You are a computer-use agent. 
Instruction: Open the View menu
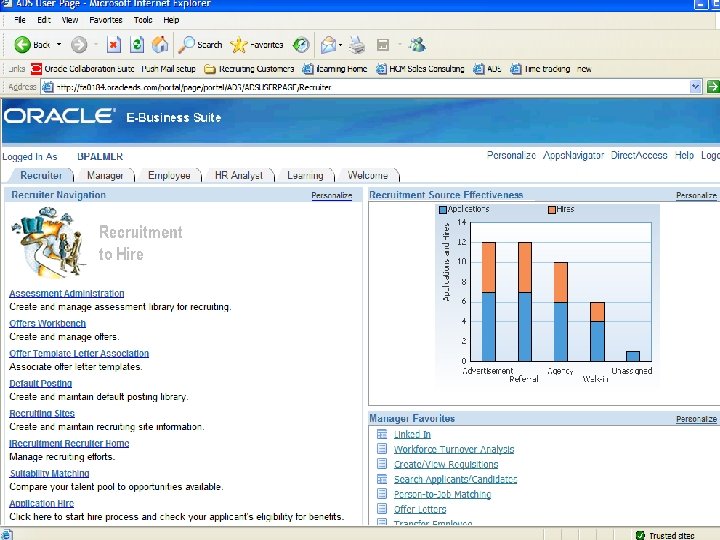[70, 20]
